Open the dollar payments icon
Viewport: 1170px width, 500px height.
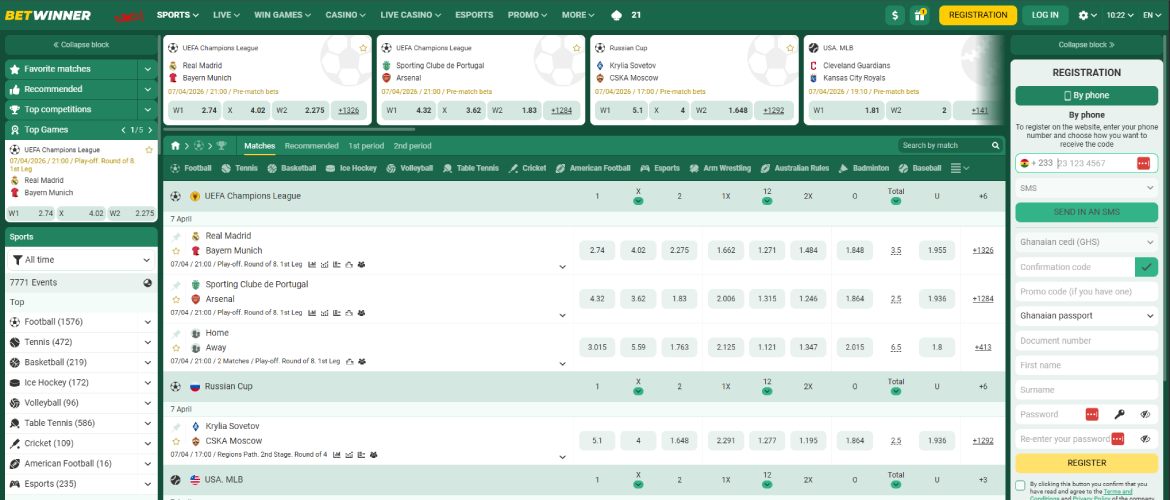point(895,15)
